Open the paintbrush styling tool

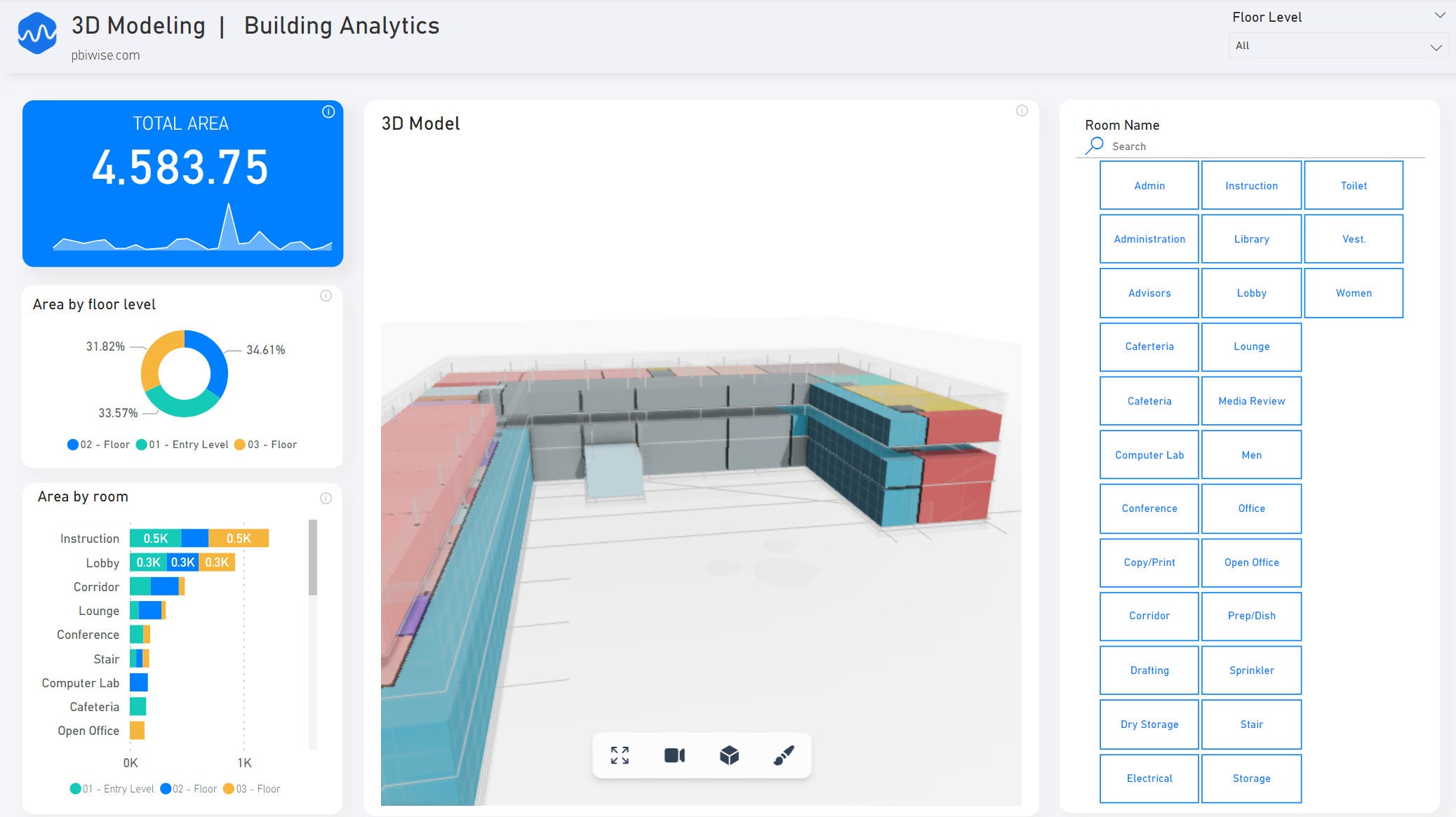coord(784,755)
